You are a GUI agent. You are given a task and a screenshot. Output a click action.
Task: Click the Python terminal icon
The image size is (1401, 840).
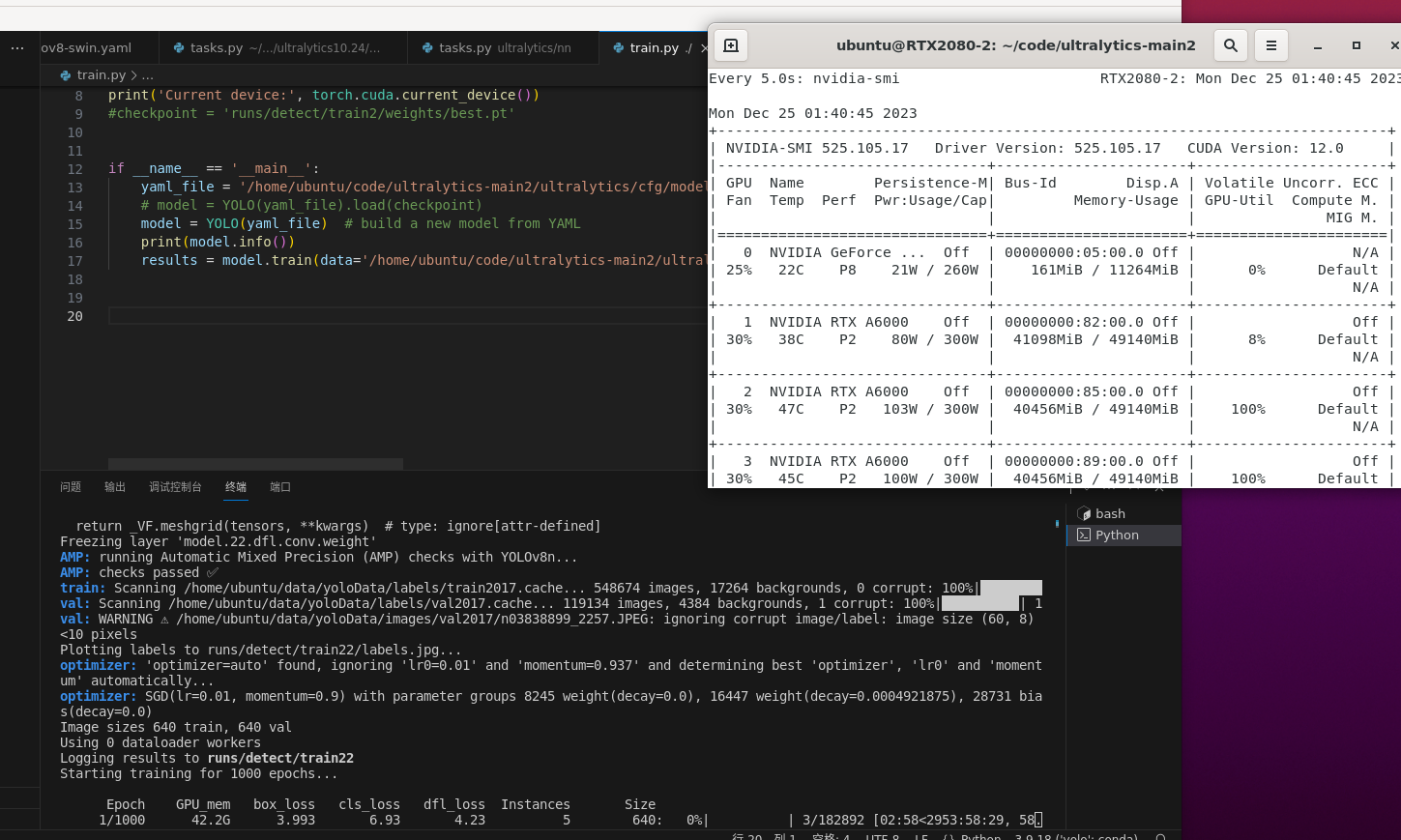coord(1084,535)
